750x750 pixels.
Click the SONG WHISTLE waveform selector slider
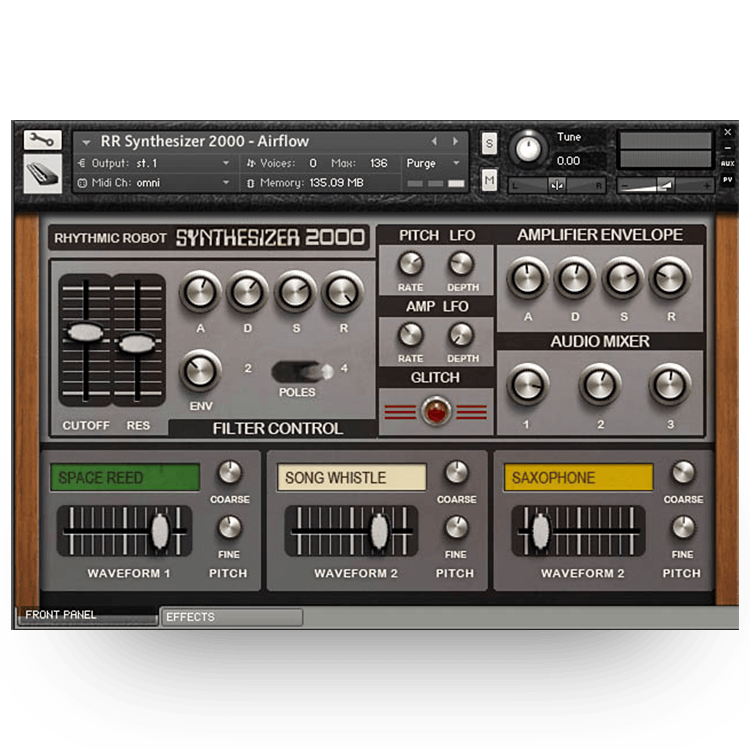pos(352,531)
